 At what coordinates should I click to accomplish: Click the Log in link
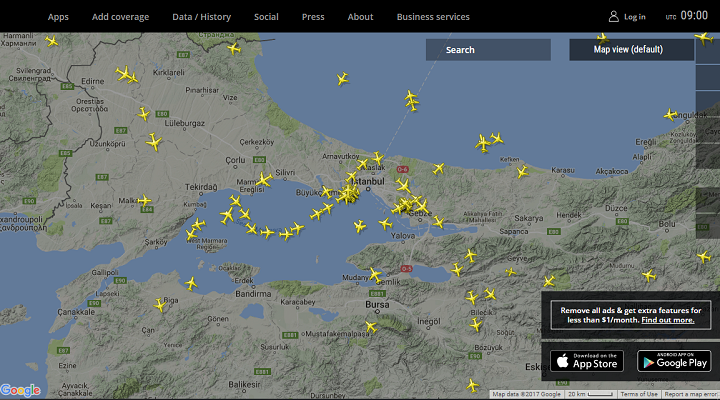click(635, 17)
